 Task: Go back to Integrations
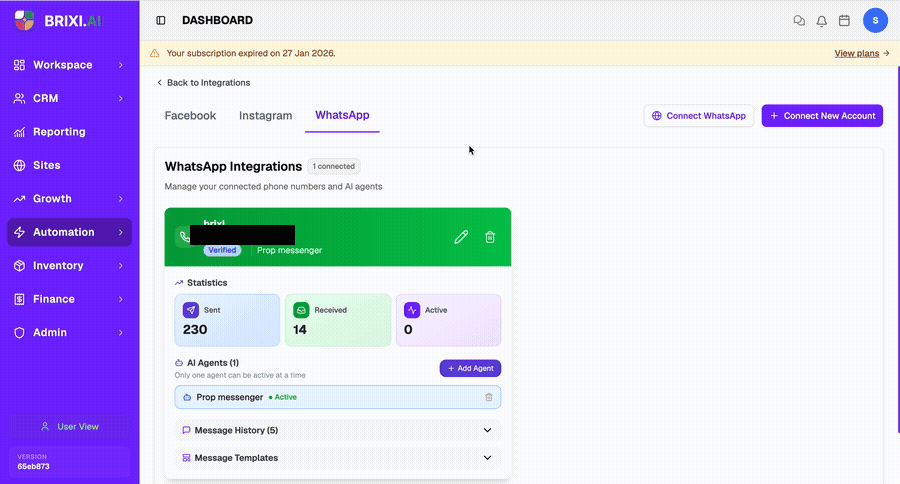[x=203, y=83]
